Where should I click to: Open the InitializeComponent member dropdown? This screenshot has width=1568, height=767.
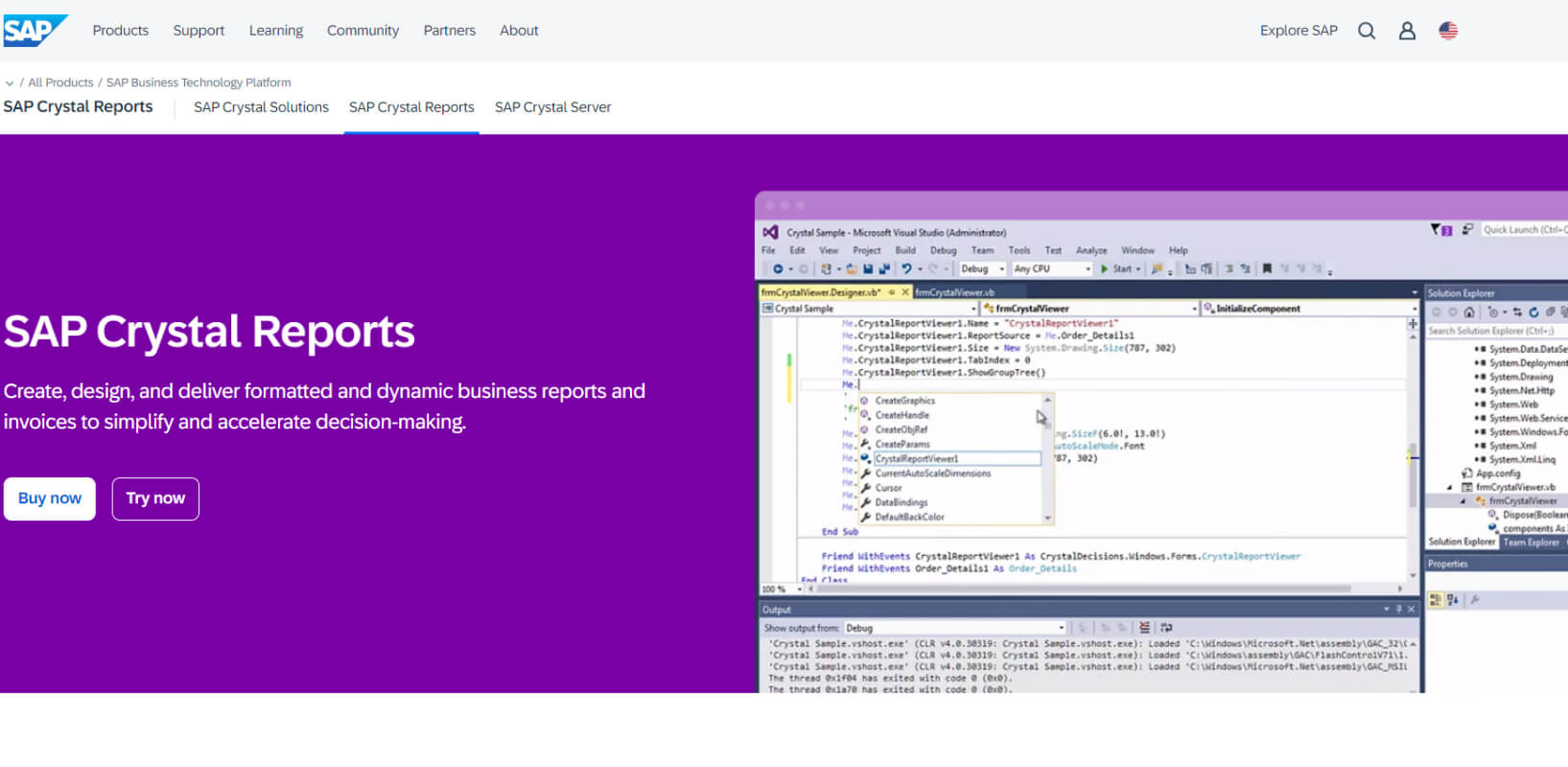pyautogui.click(x=1309, y=309)
